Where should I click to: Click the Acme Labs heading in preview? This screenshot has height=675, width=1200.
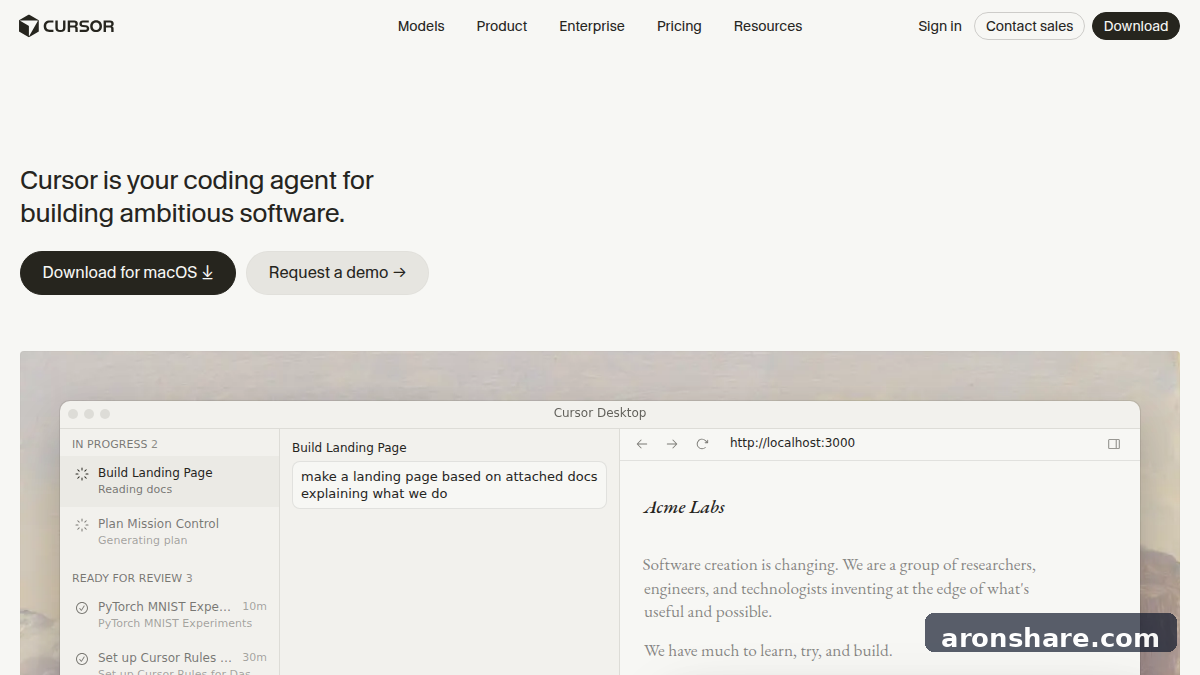coord(684,507)
